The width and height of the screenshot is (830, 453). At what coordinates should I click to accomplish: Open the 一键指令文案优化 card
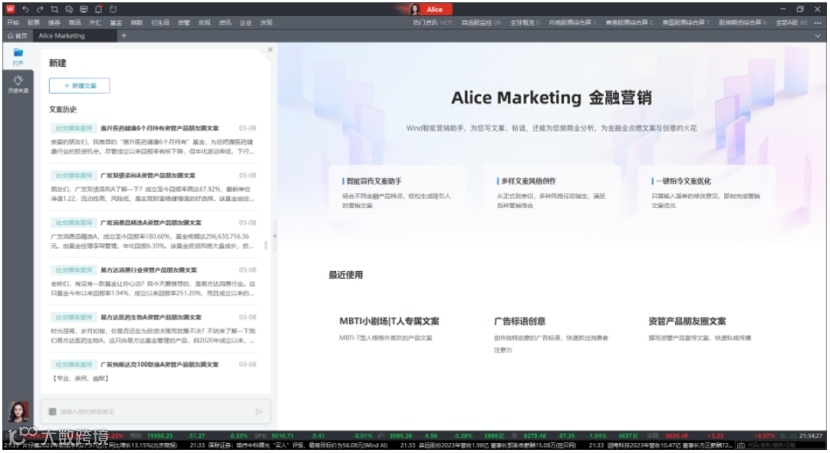(706, 193)
